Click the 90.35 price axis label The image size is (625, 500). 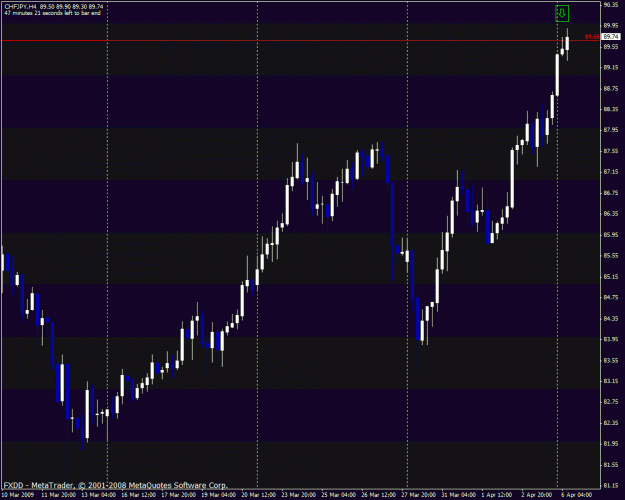tap(611, 5)
